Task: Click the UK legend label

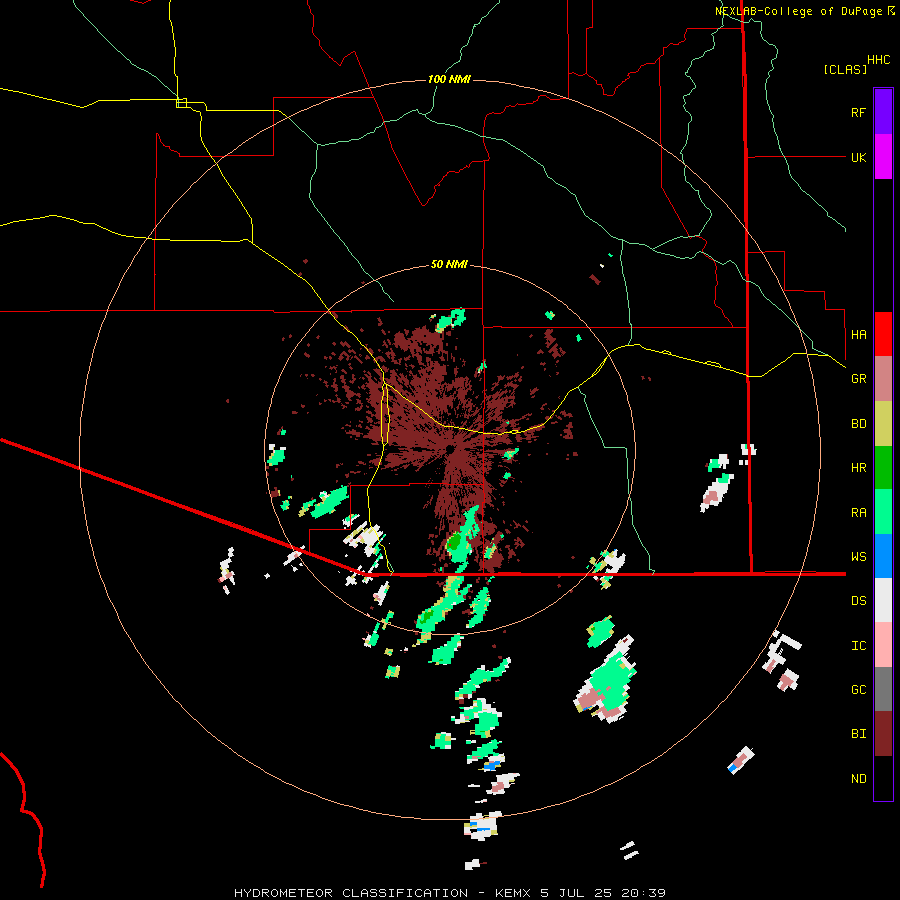Action: [x=858, y=157]
